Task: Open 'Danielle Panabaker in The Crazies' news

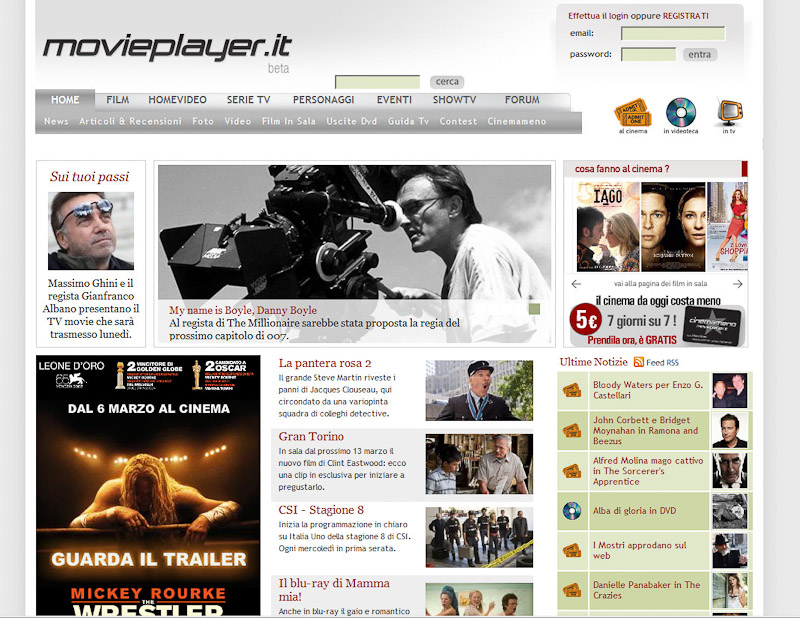Action: point(646,590)
